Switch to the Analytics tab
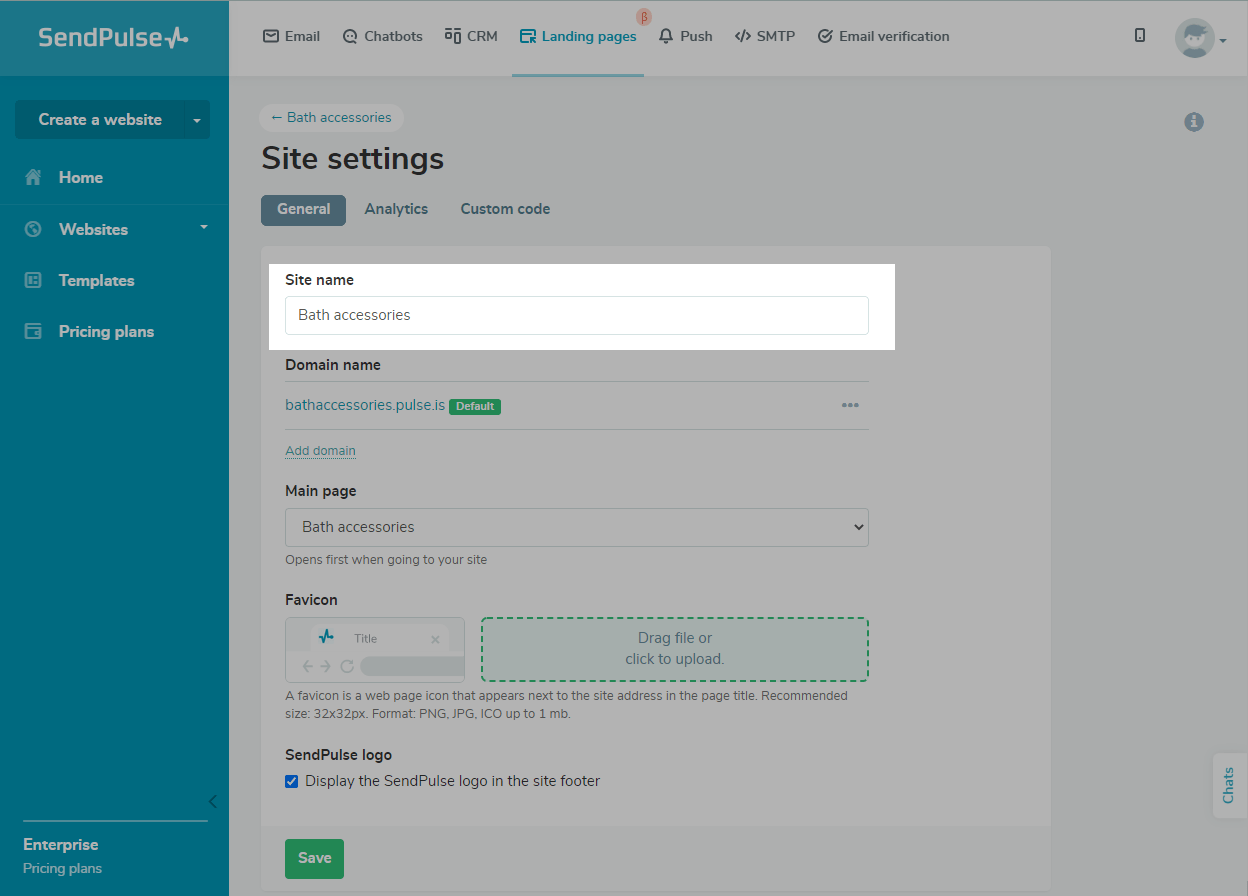 pyautogui.click(x=396, y=209)
